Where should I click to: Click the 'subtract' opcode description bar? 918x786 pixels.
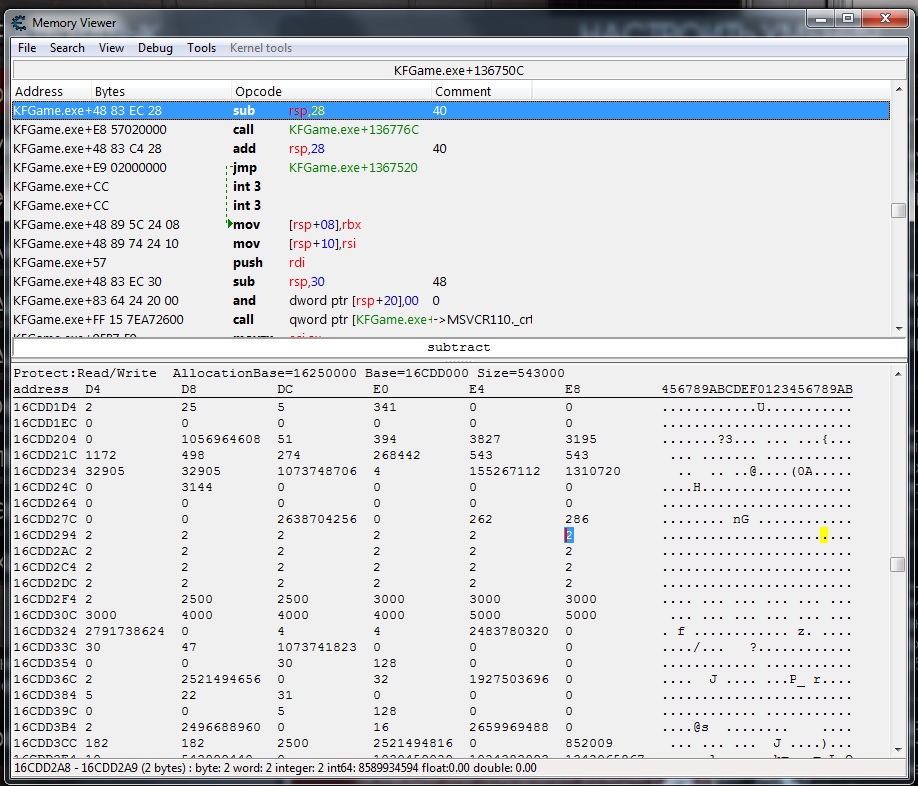[459, 347]
